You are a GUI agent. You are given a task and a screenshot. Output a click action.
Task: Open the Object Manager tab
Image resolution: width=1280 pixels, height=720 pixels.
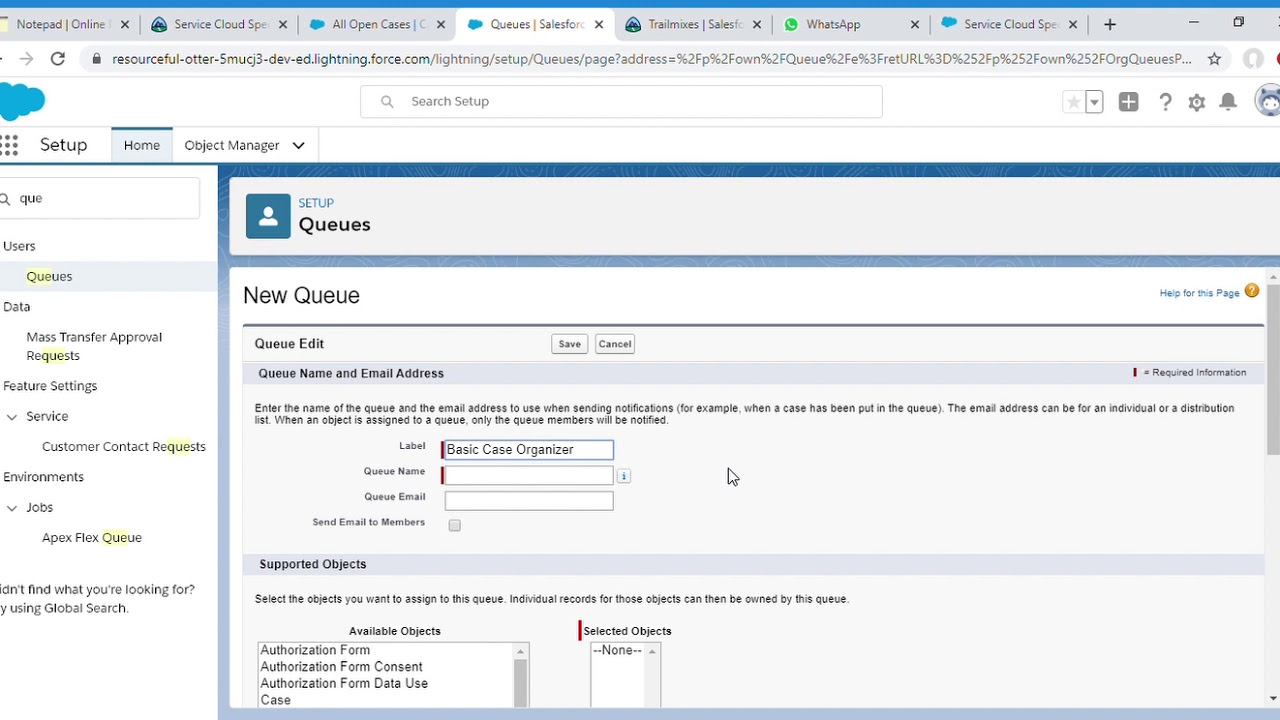(x=232, y=145)
